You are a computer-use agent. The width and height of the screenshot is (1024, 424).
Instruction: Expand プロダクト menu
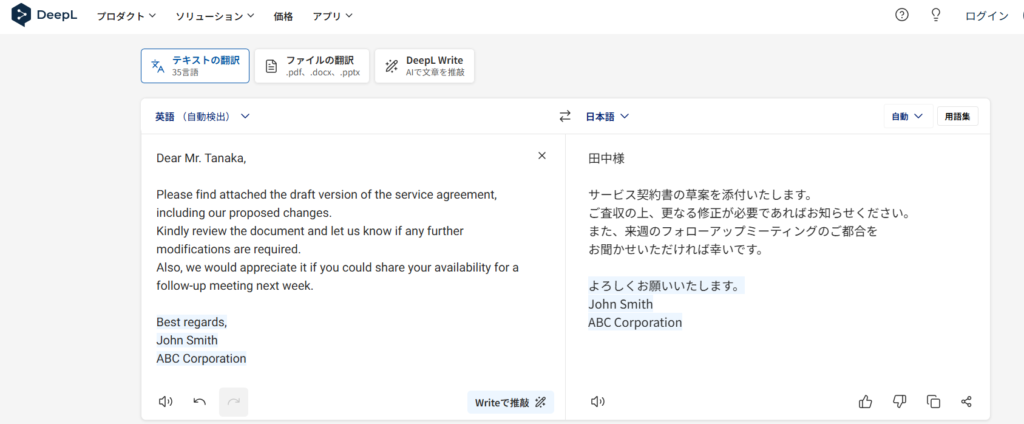pos(126,16)
